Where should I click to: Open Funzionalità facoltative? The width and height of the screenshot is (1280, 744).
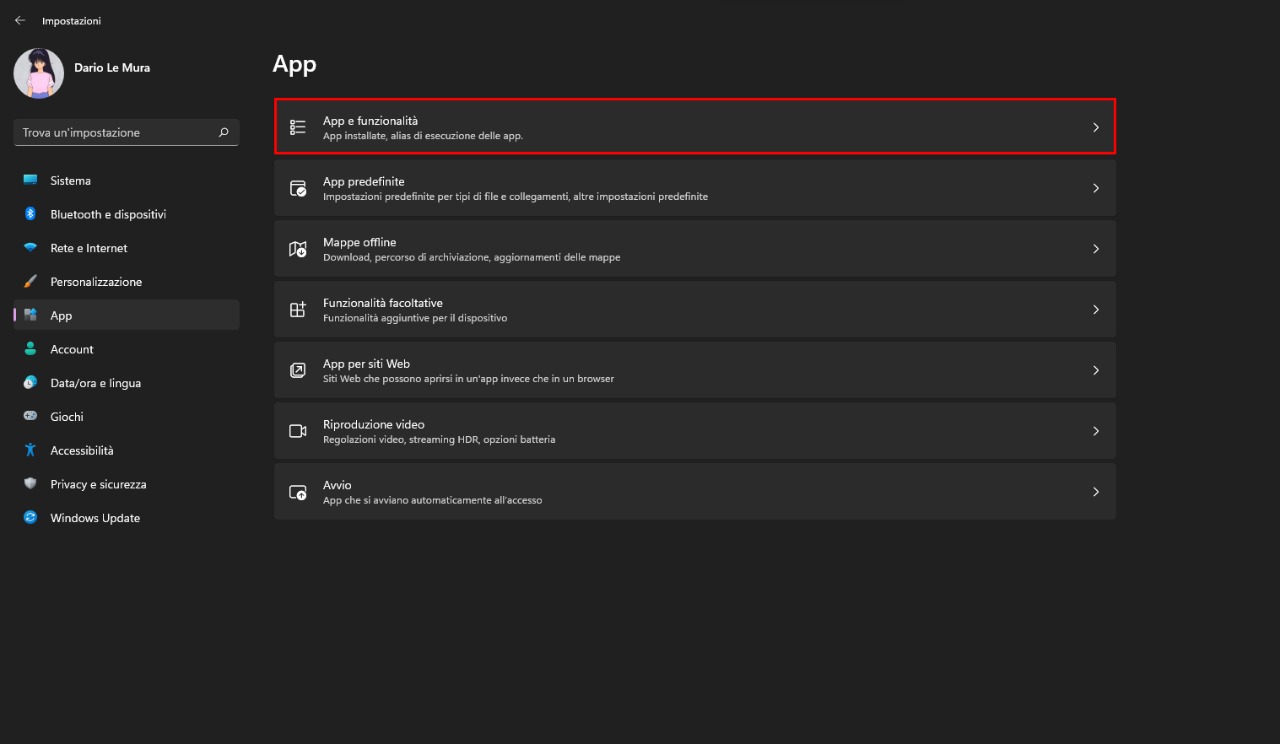(x=695, y=310)
